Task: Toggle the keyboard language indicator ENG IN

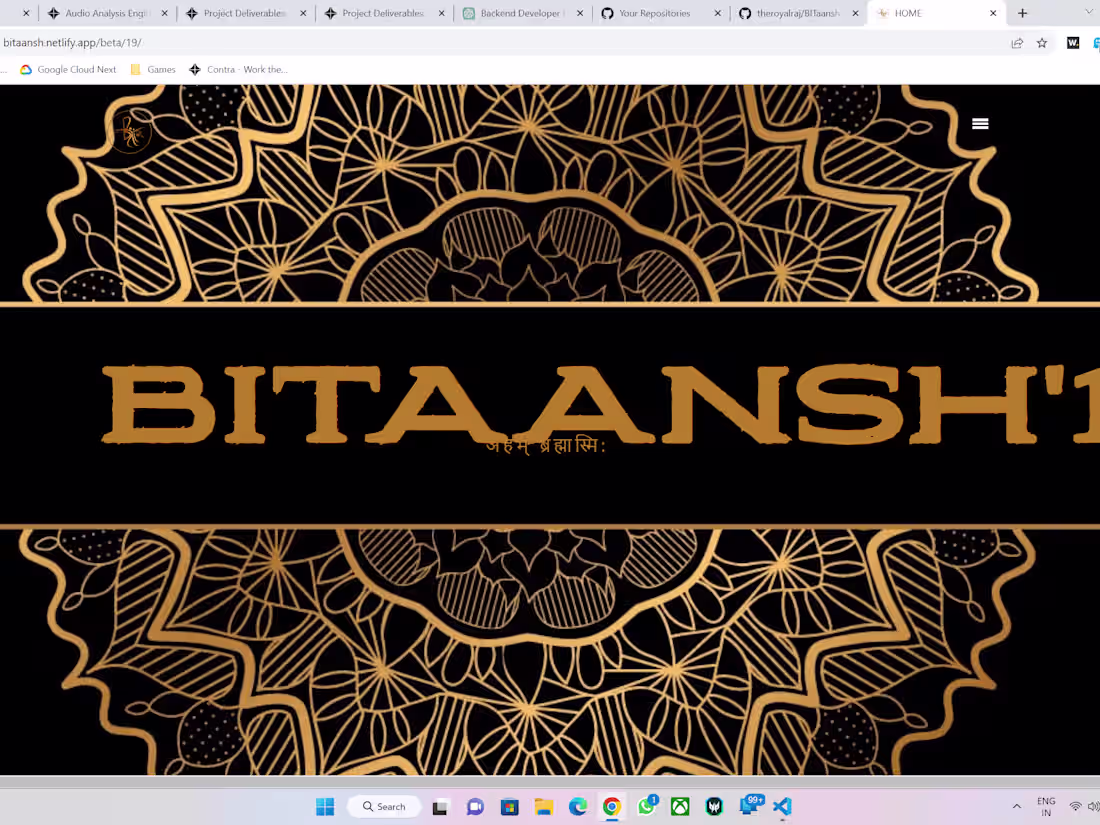Action: coord(1046,806)
